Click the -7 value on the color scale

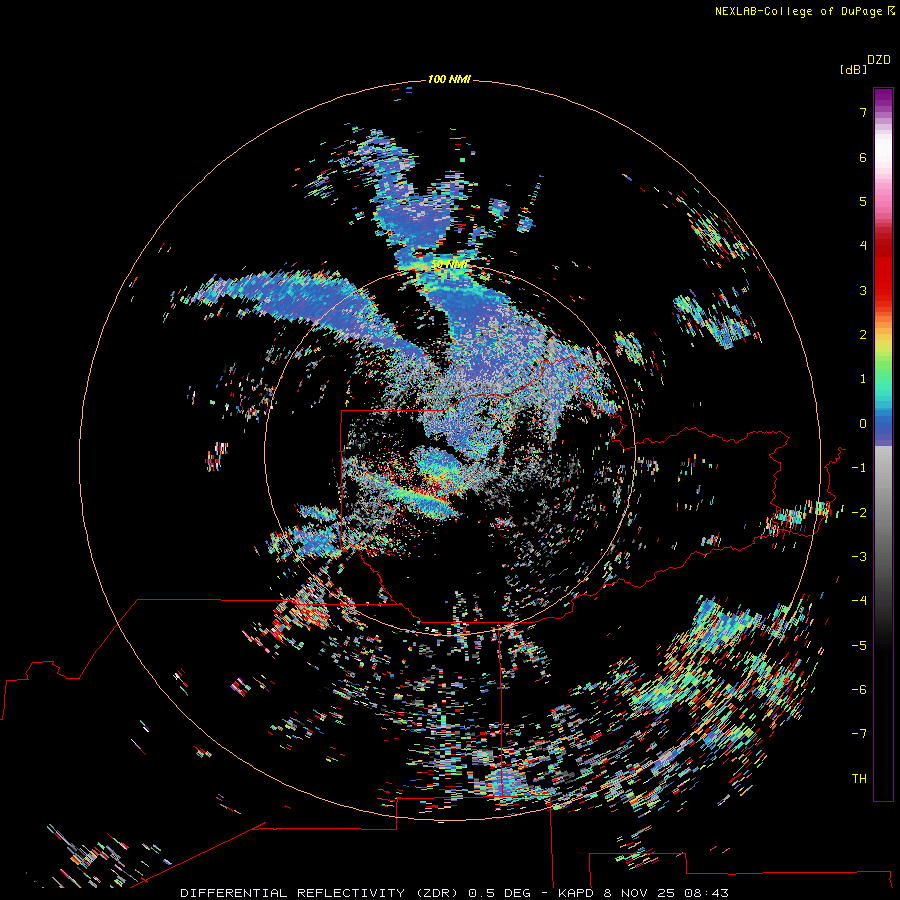coord(859,734)
